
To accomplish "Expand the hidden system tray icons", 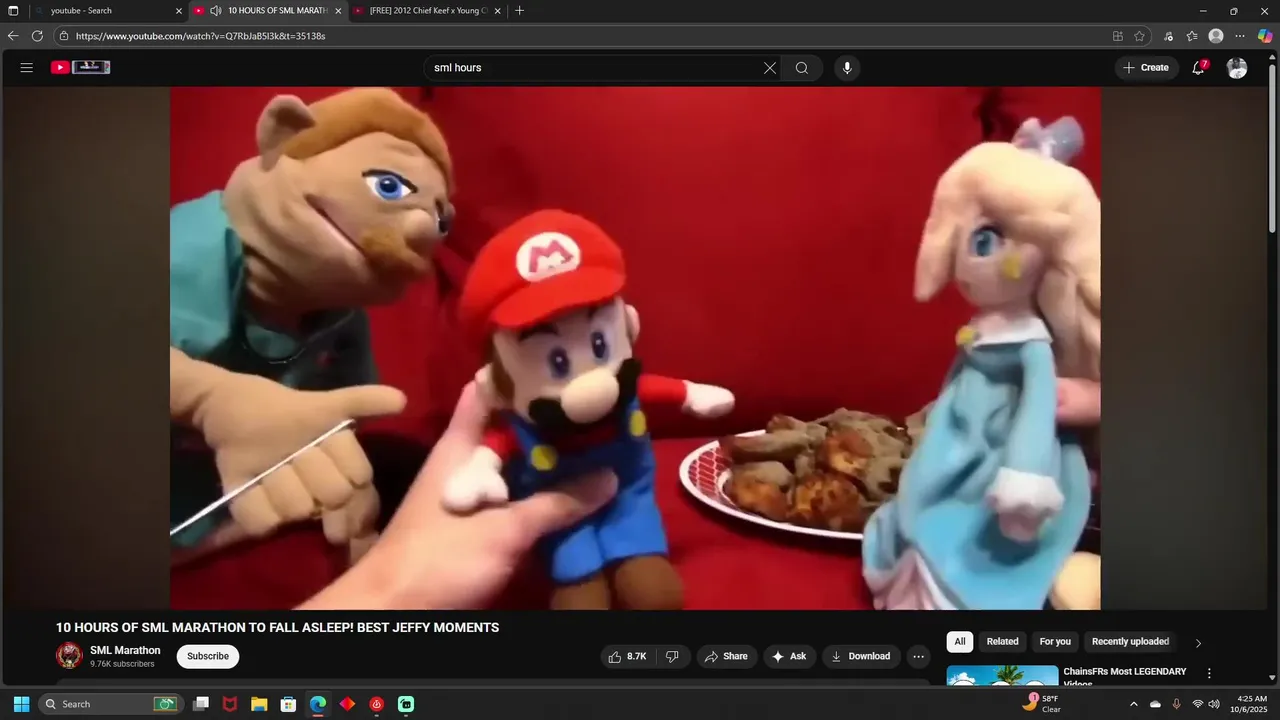I will click(1133, 704).
